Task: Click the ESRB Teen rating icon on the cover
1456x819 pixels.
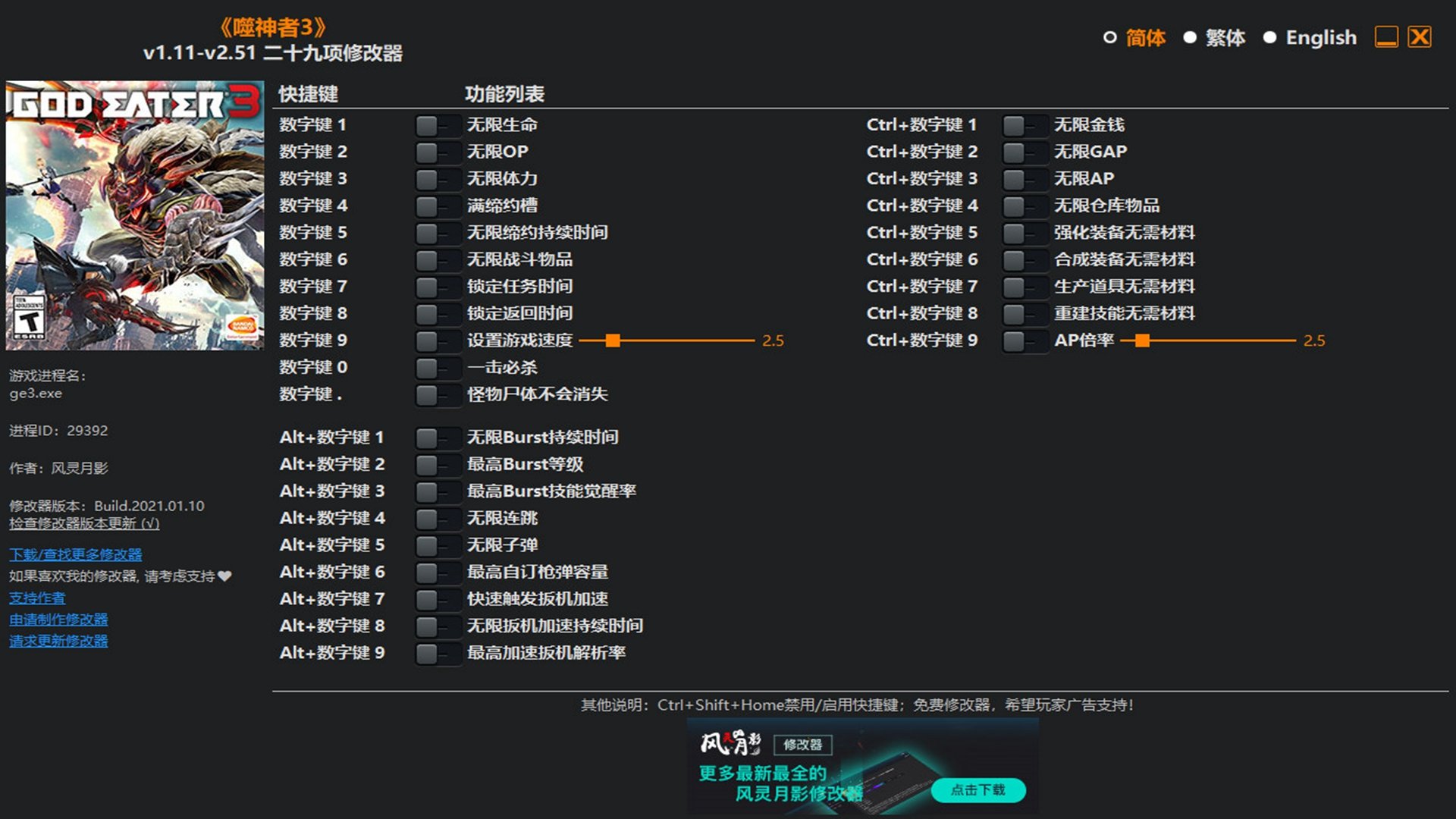Action: (29, 316)
